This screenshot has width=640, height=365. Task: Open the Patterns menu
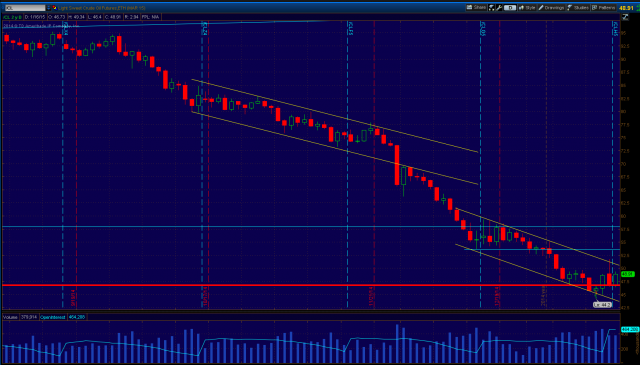(604, 8)
